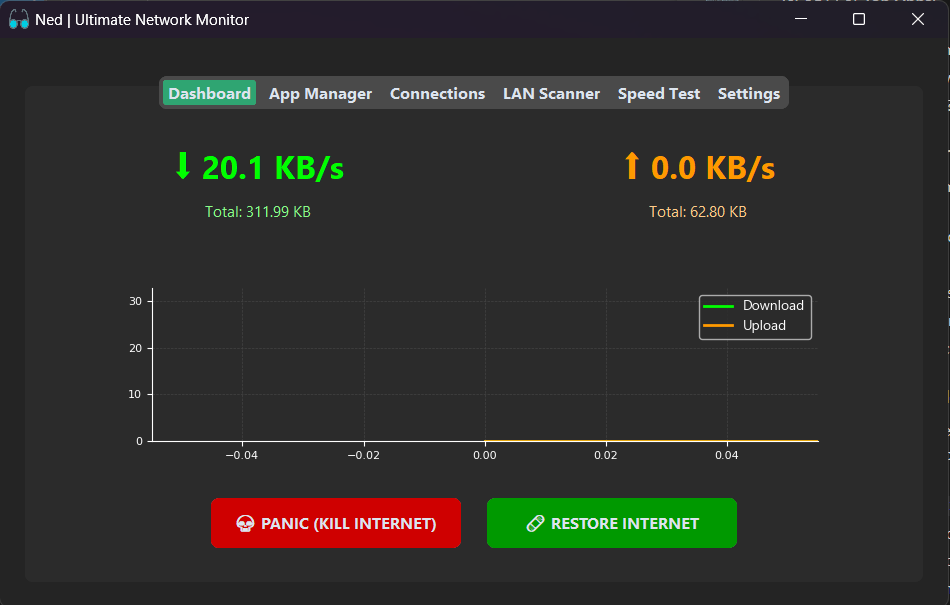
Task: Click the skull icon on PANIC button
Action: coord(244,523)
